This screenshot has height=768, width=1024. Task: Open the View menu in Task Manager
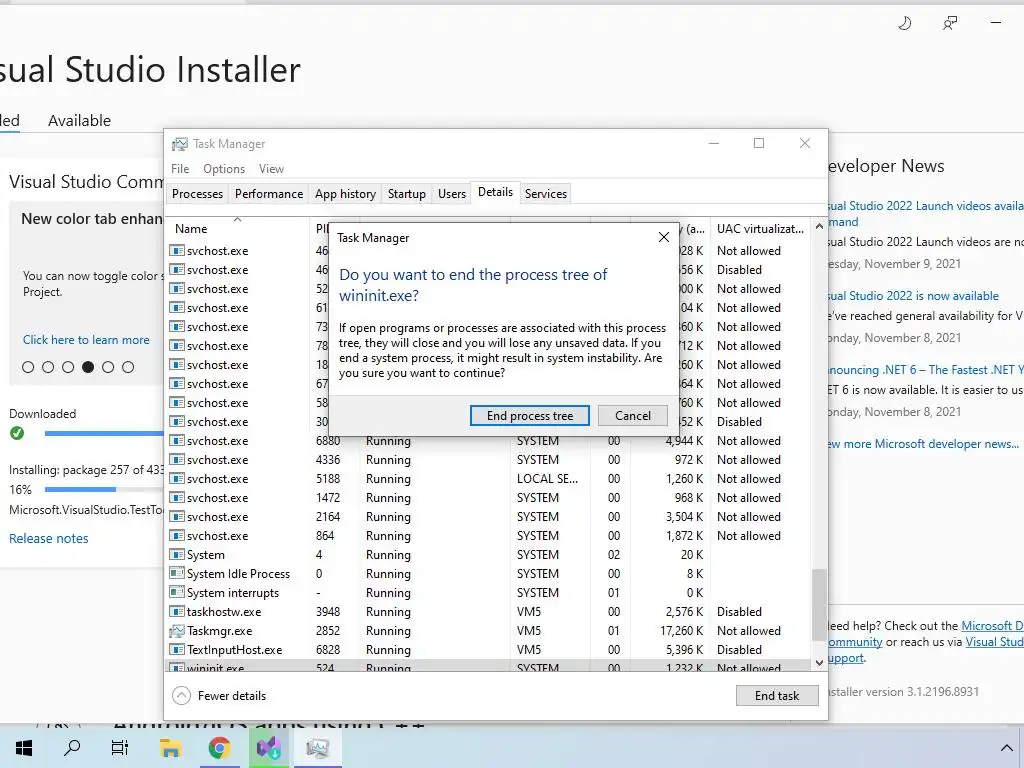pyautogui.click(x=271, y=168)
